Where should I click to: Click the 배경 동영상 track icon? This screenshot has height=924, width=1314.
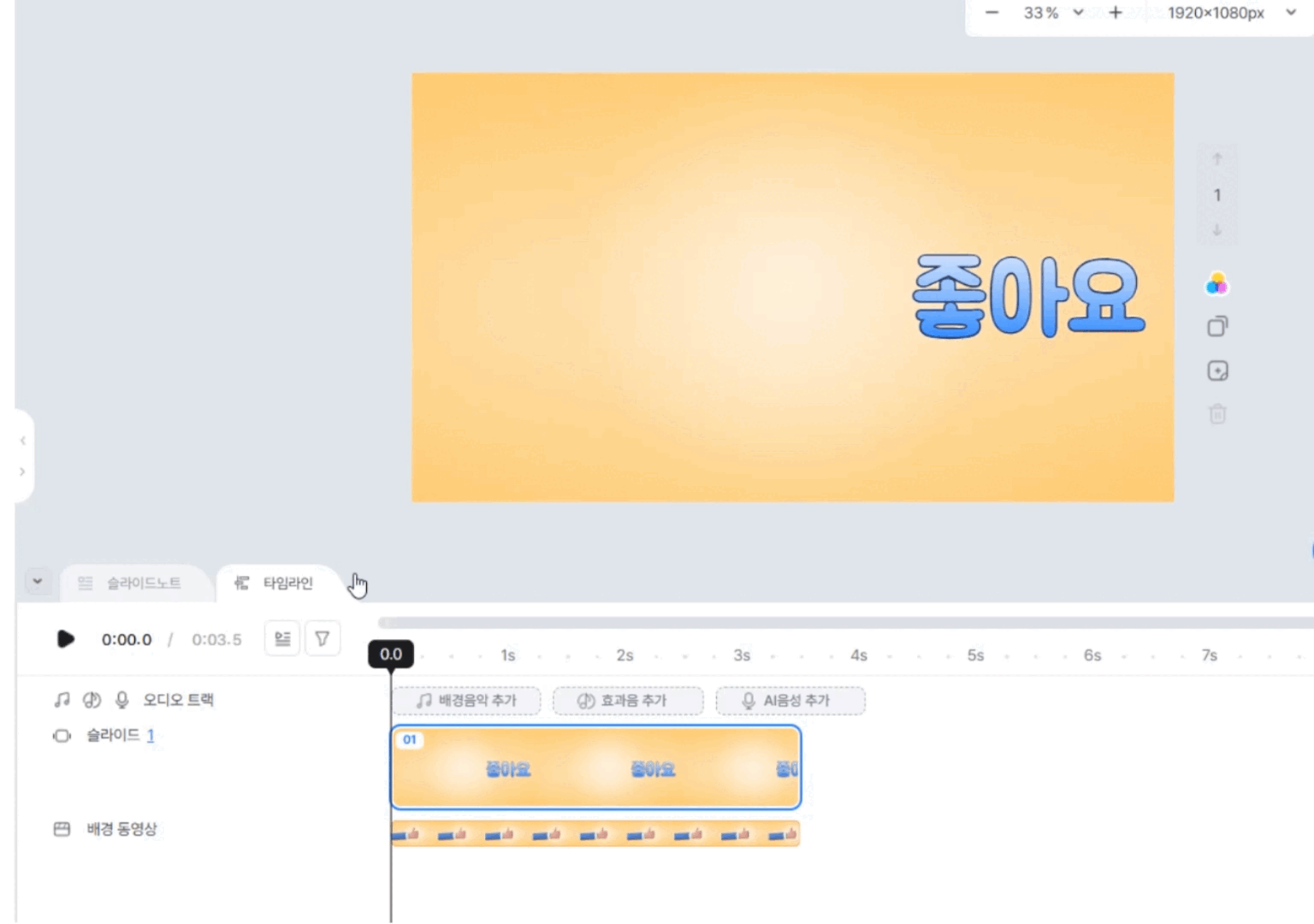coord(62,829)
